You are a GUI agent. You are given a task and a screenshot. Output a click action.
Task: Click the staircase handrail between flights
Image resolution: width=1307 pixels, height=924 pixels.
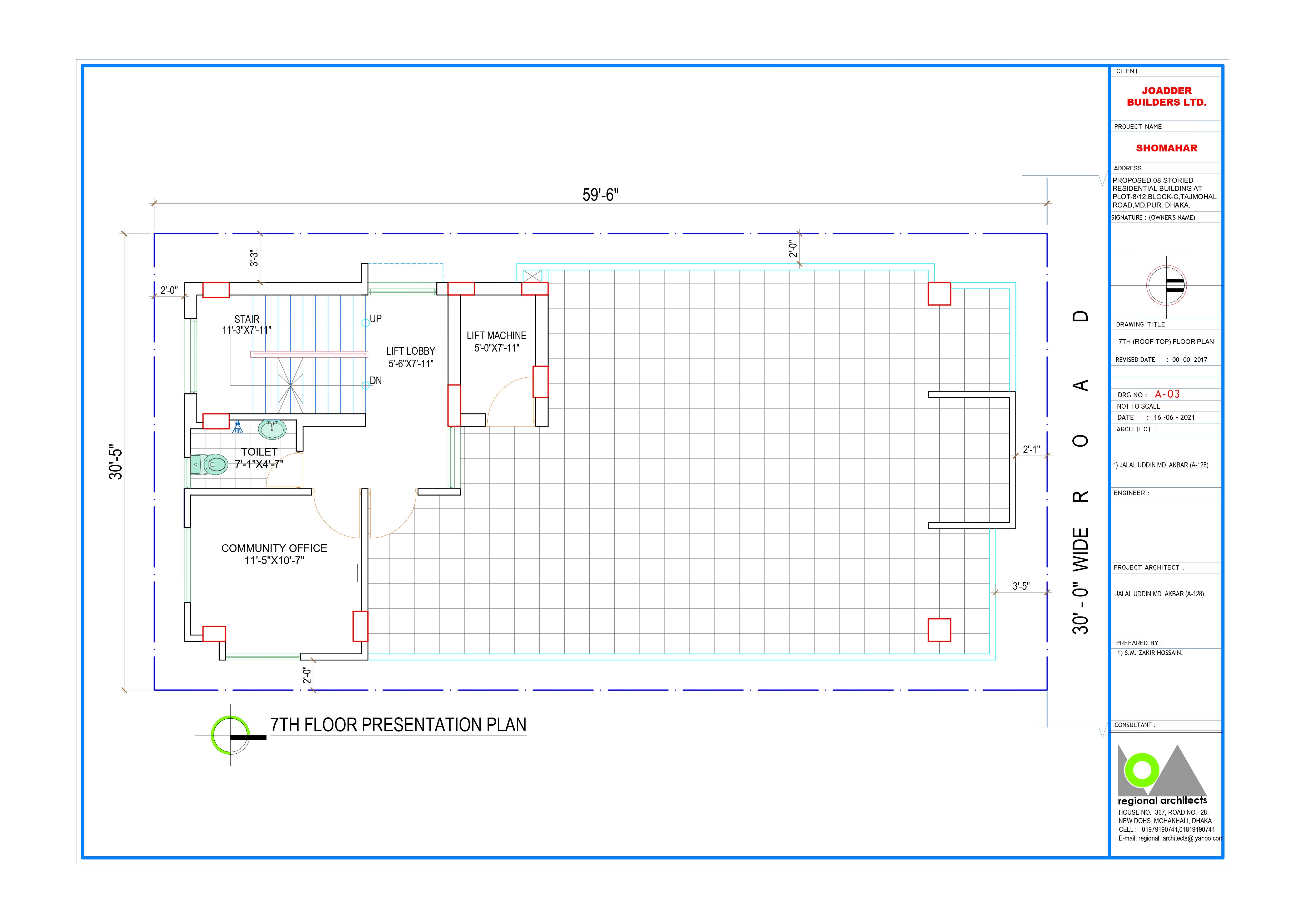tap(309, 354)
